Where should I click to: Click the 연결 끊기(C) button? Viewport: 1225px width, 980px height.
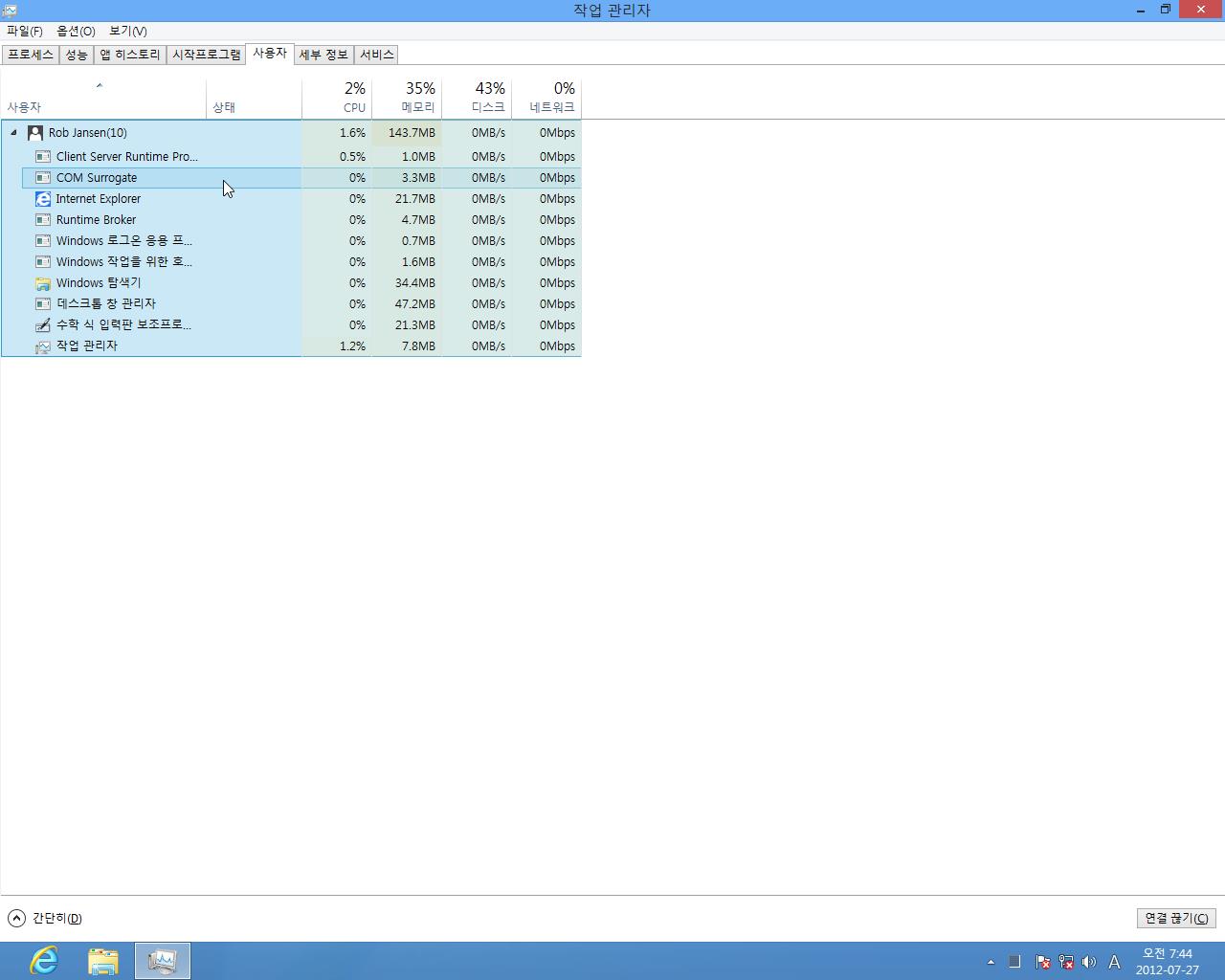click(1176, 918)
